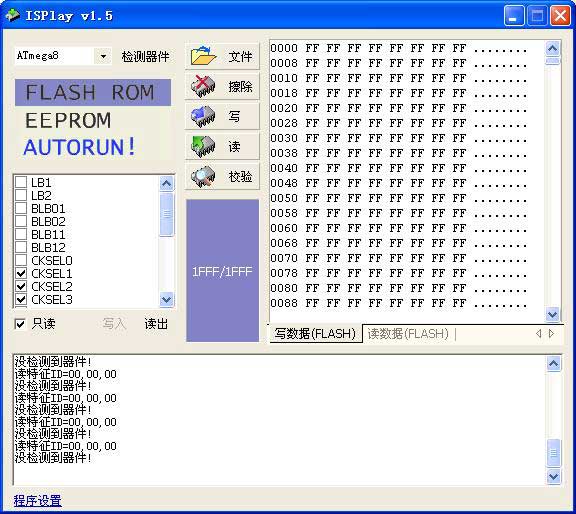This screenshot has height=514, width=576.
Task: Click the read chip icon with green arrow
Action: click(203, 147)
